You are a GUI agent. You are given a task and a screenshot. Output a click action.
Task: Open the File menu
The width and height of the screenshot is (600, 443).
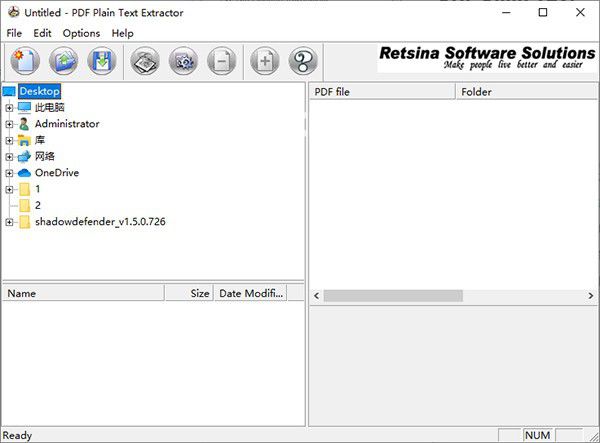[x=14, y=33]
